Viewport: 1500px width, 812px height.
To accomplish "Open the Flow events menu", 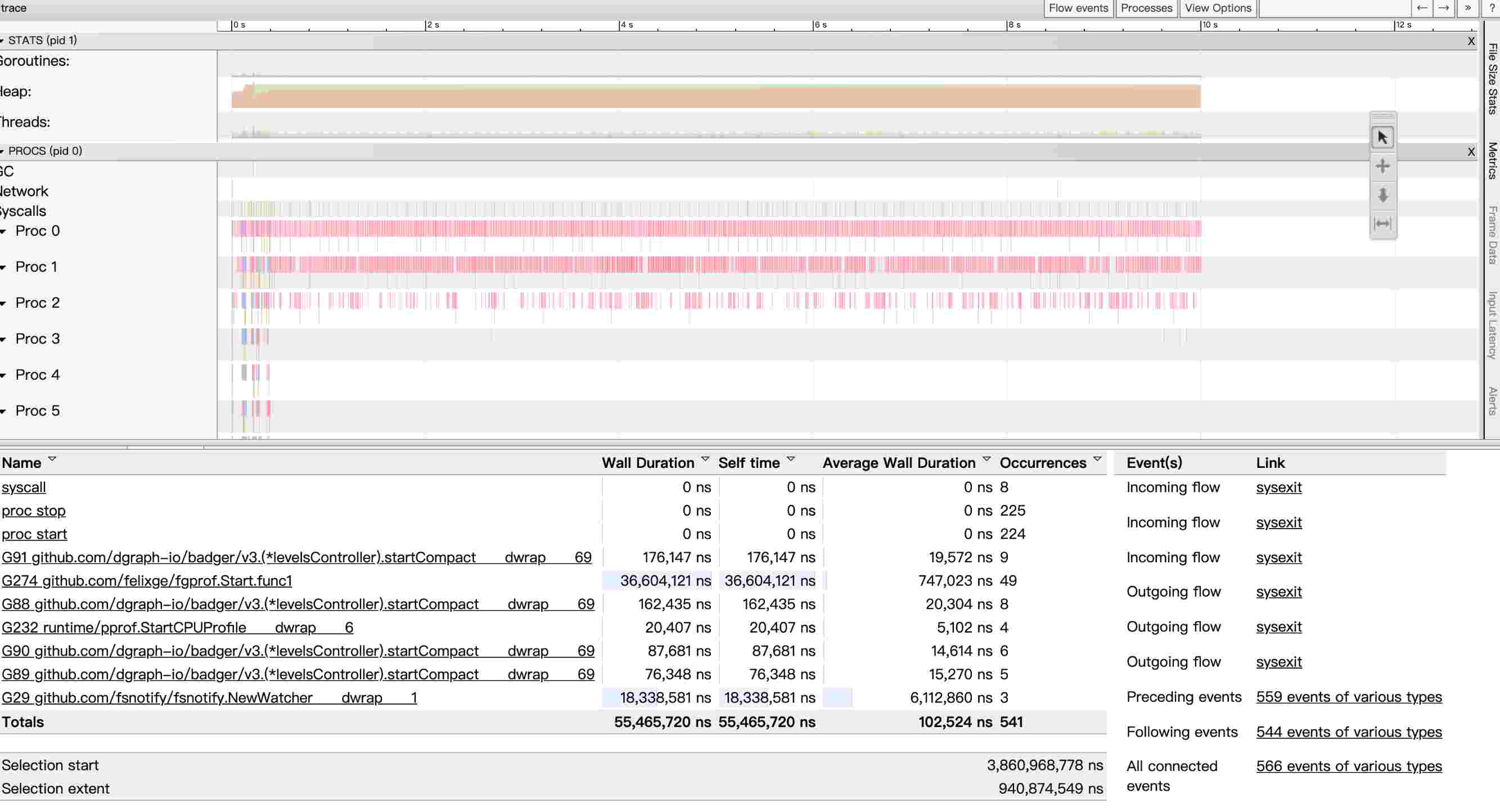I will pyautogui.click(x=1078, y=8).
